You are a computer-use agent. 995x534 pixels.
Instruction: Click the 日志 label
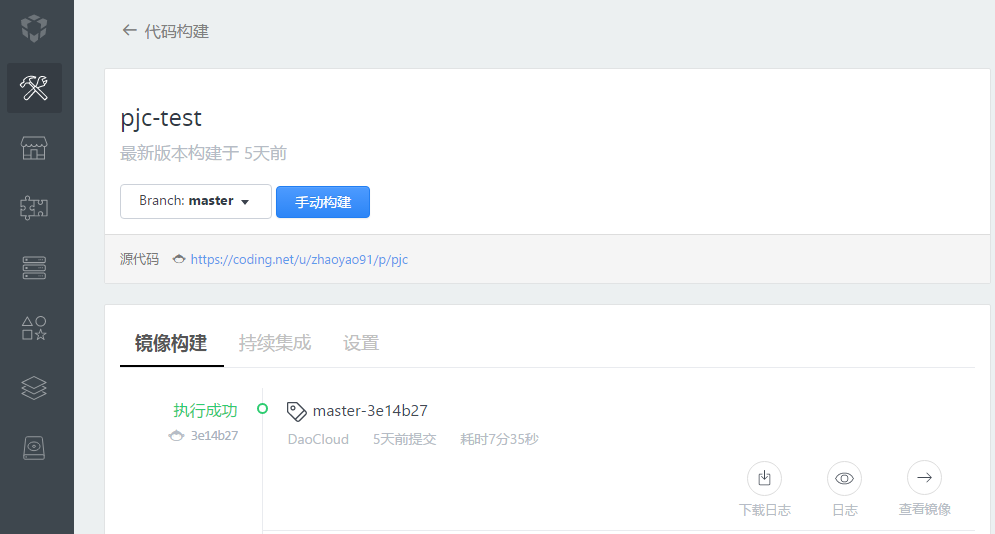pos(845,510)
